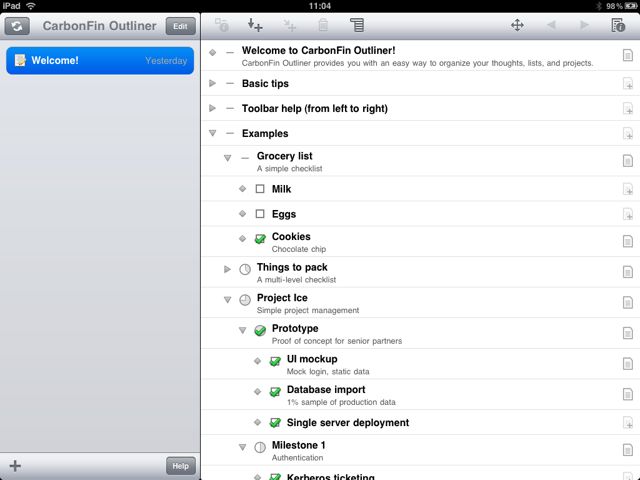Select '1% sample of production data' note
640x480 pixels.
(341, 402)
